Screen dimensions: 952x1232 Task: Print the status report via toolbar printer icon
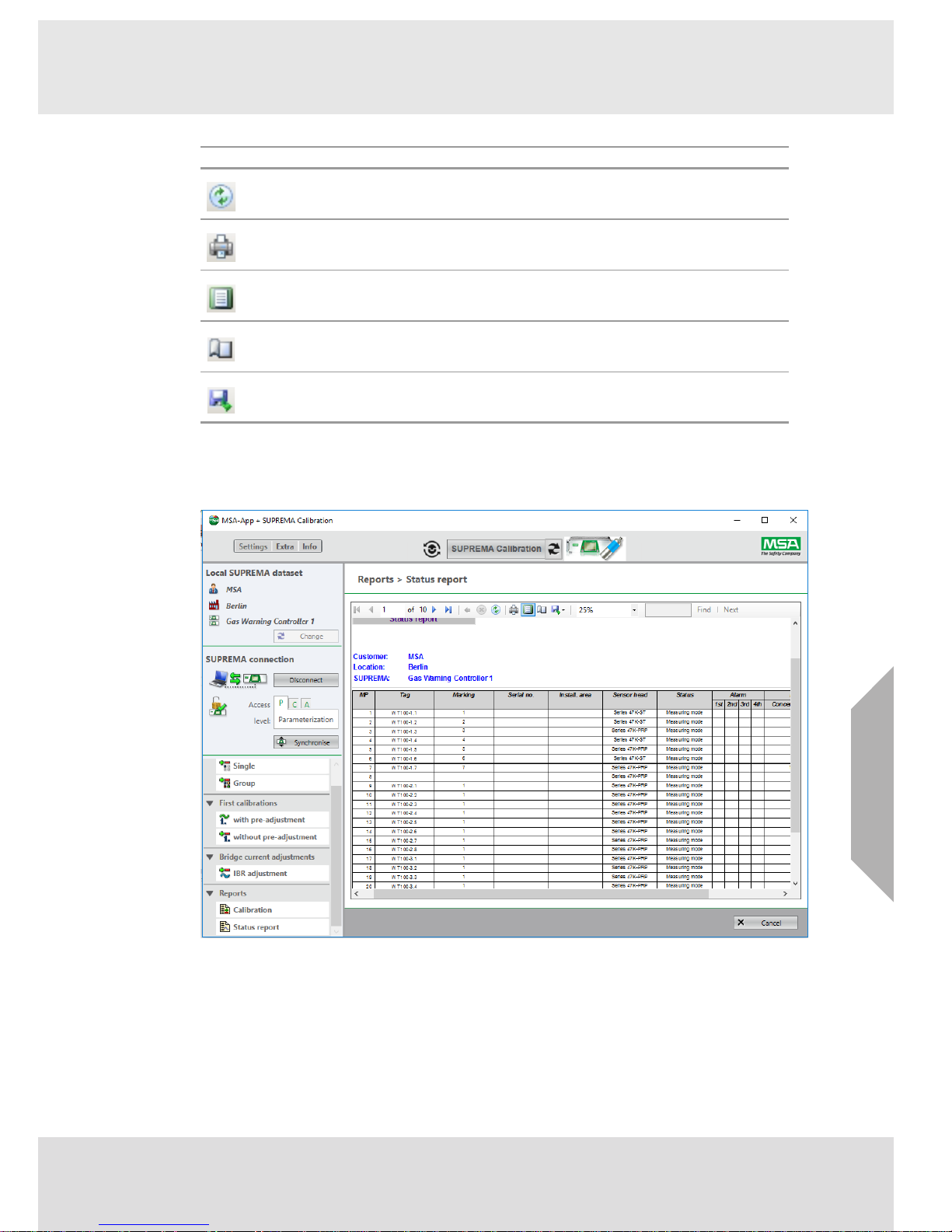tap(514, 610)
